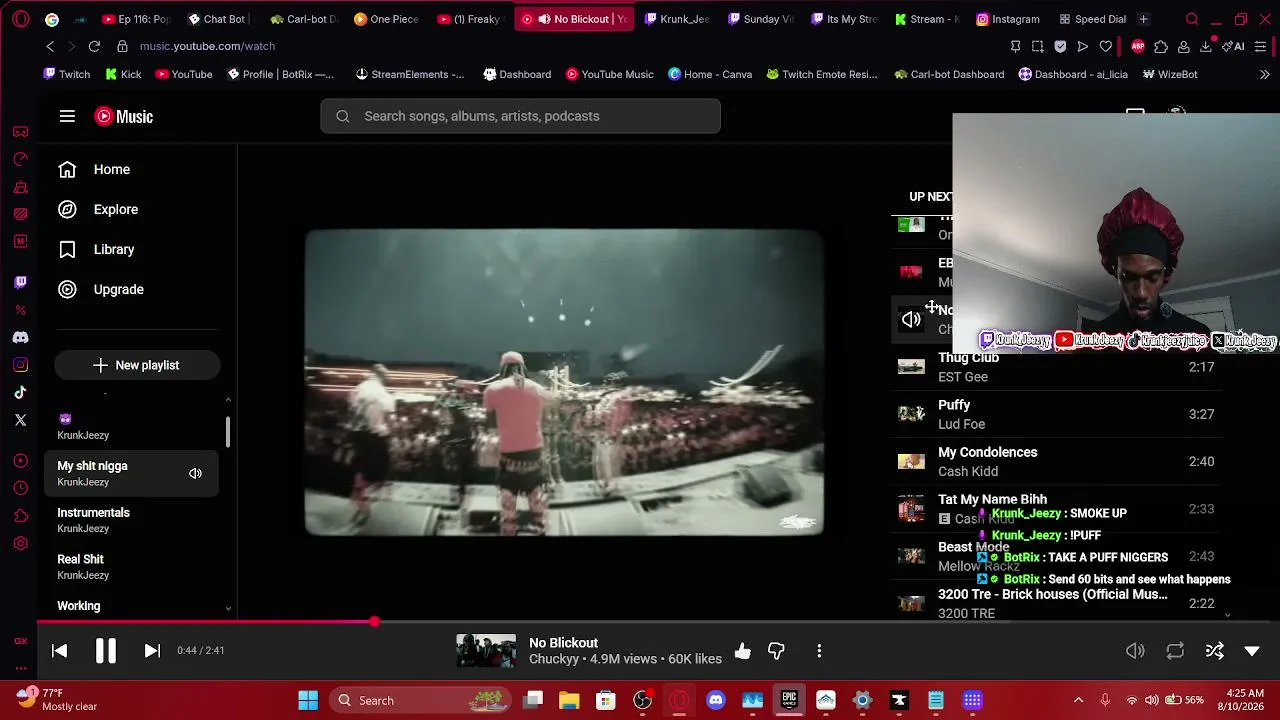This screenshot has height=720, width=1280.
Task: Click the music.youtube.com address bar
Action: point(207,46)
